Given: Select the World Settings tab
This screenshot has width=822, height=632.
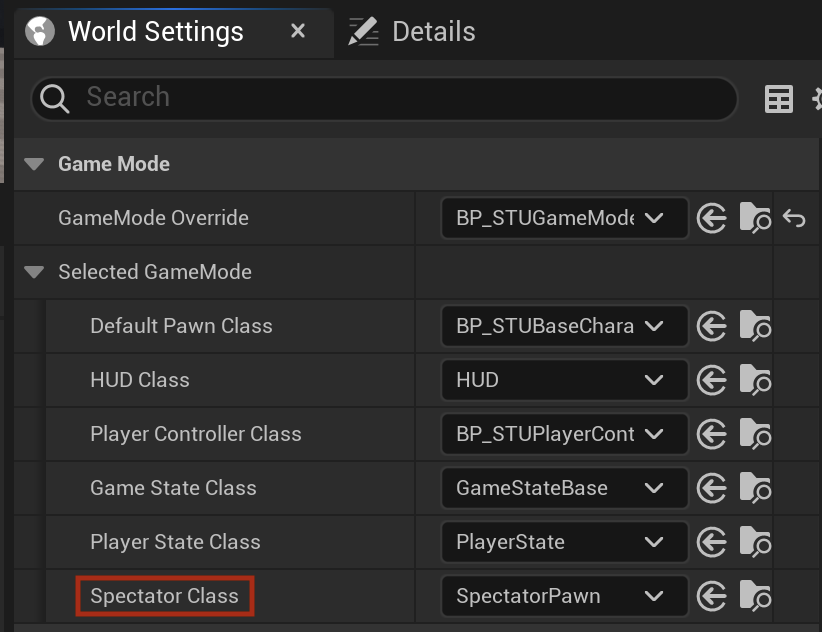Looking at the screenshot, I should click(x=156, y=31).
